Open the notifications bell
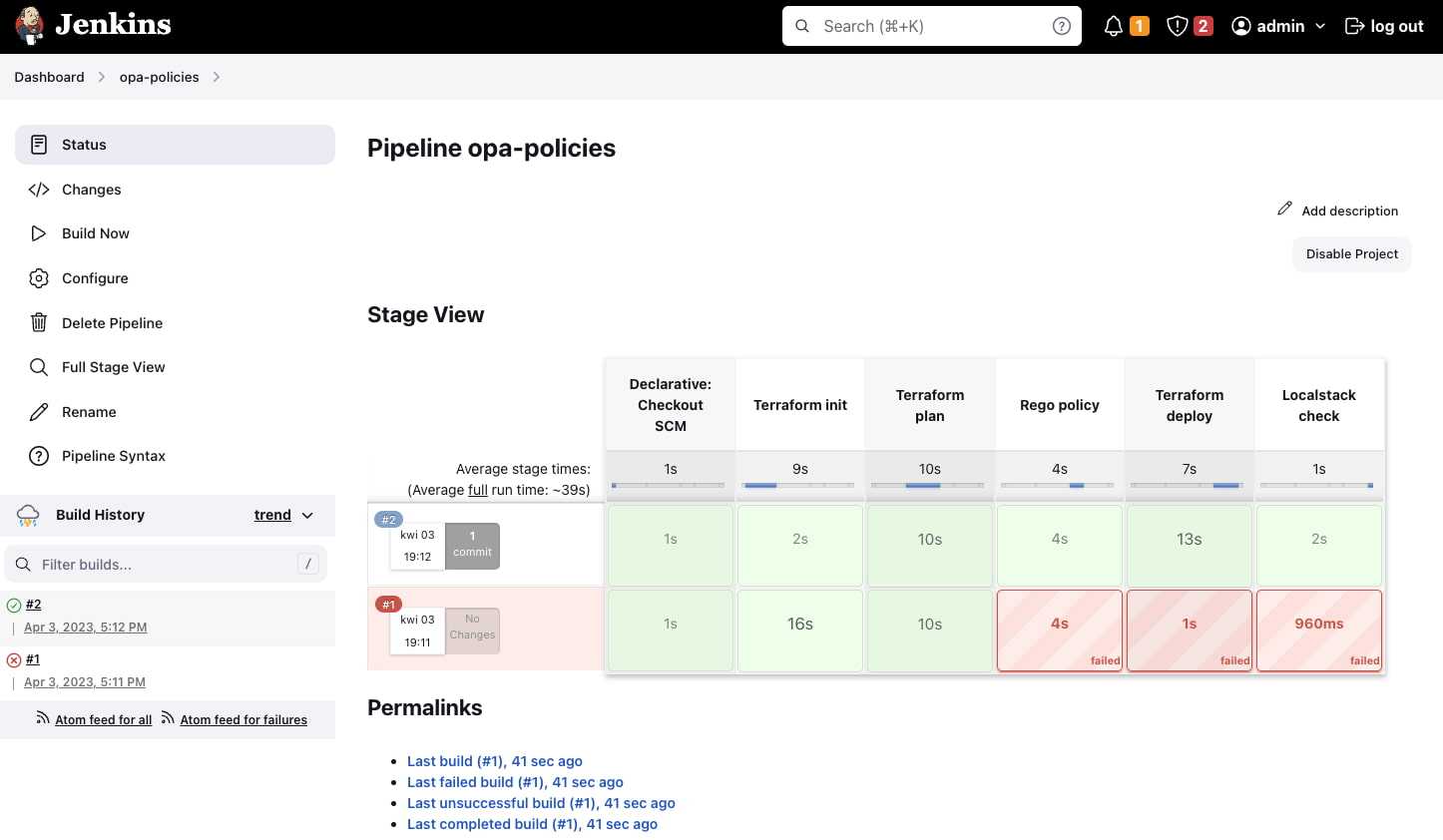The width and height of the screenshot is (1443, 840). click(x=1113, y=26)
